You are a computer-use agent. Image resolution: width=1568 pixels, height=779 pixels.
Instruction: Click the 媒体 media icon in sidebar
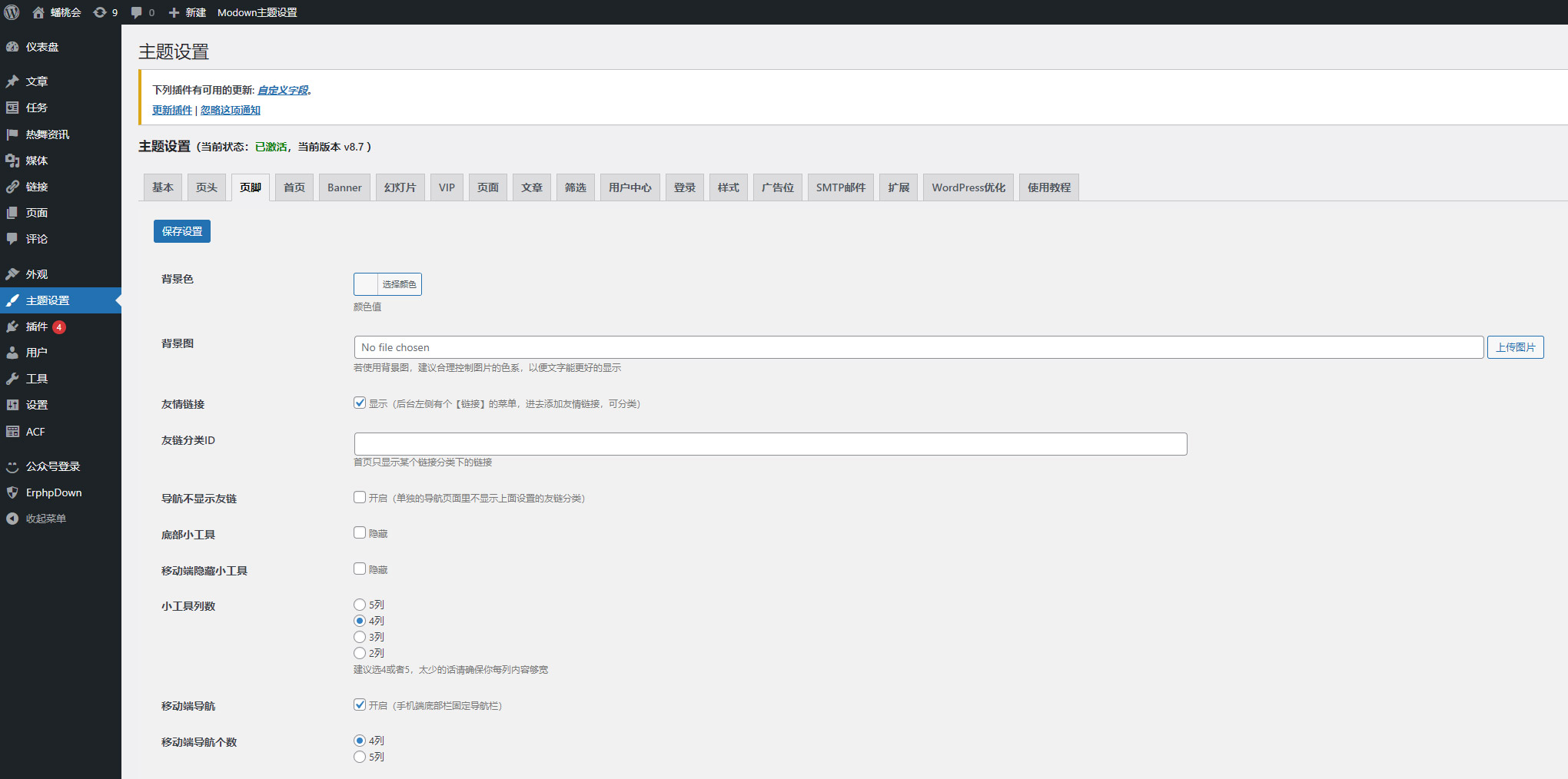tap(12, 161)
